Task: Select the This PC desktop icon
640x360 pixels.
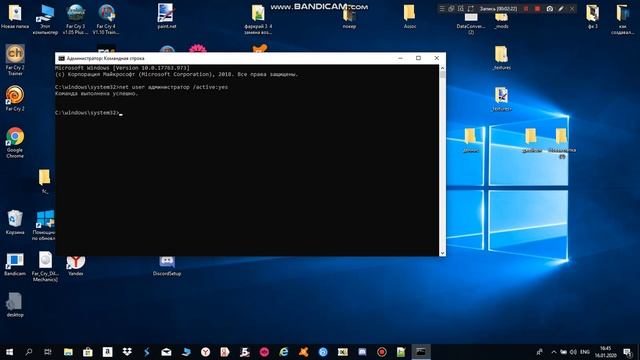Action: tap(45, 19)
